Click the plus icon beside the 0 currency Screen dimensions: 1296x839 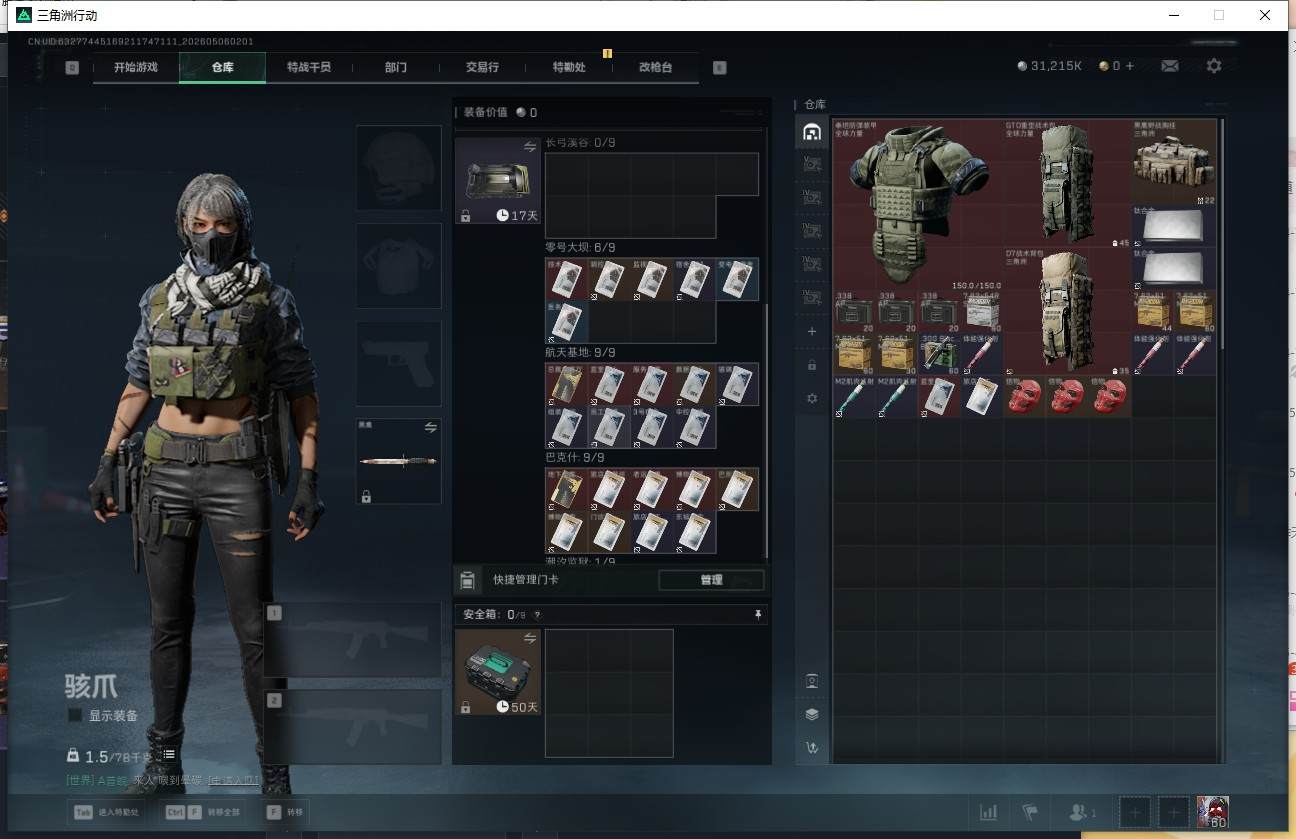tap(1130, 66)
